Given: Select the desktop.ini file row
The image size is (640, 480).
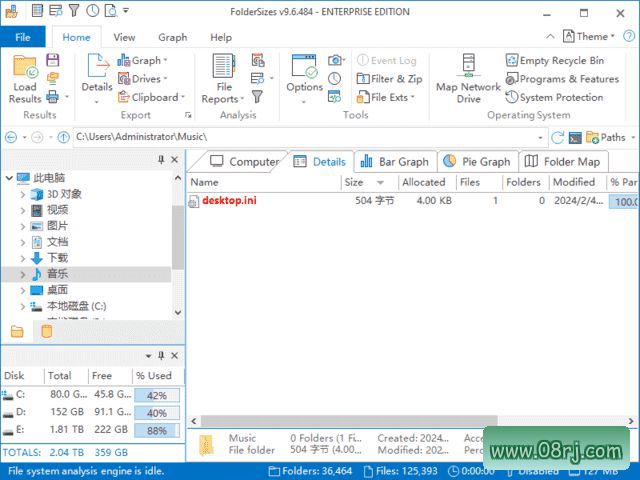Looking at the screenshot, I should [x=413, y=200].
